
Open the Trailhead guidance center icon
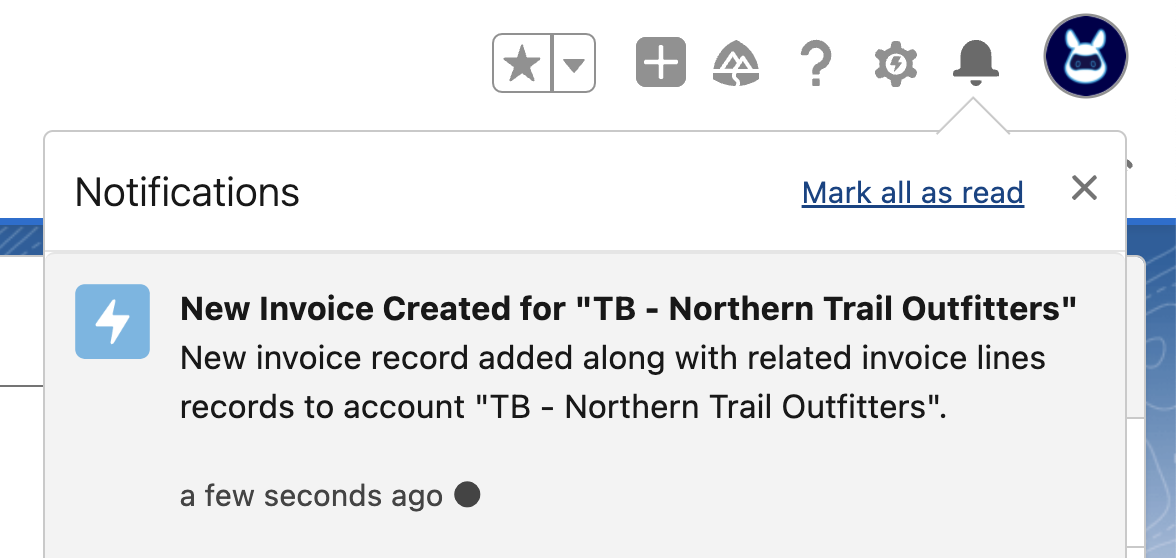736,63
